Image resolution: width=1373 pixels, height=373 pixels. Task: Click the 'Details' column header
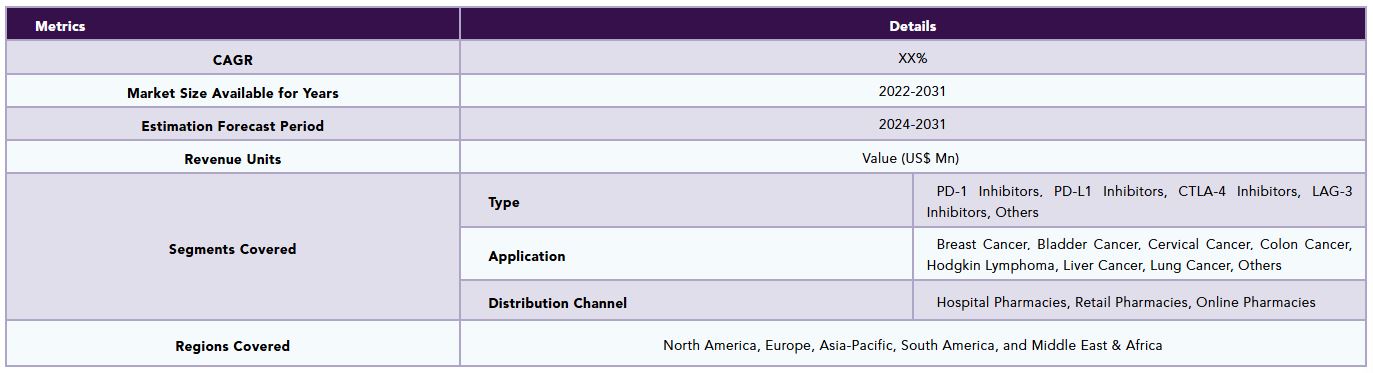click(912, 25)
